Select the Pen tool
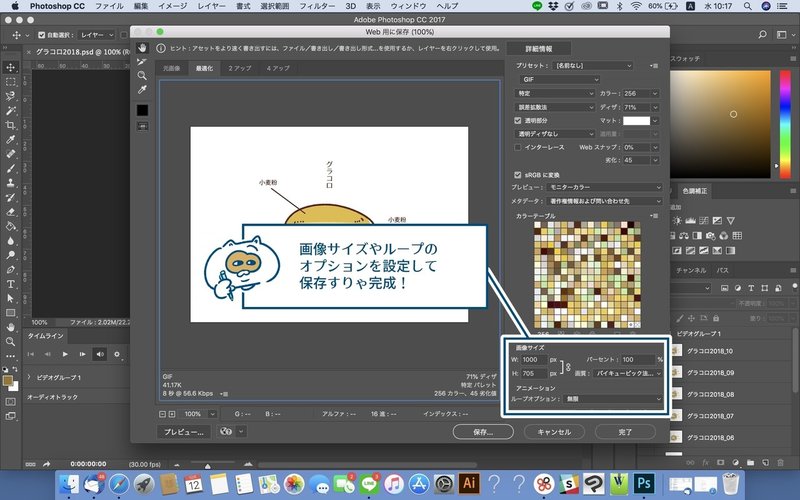The height and width of the screenshot is (500, 800). point(10,269)
